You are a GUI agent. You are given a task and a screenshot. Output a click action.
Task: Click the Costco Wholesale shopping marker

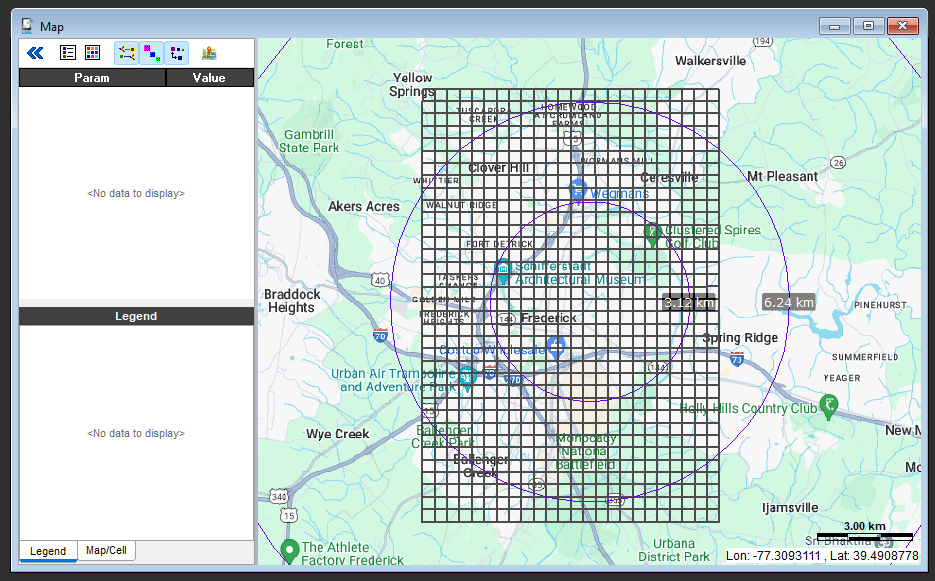click(x=556, y=347)
